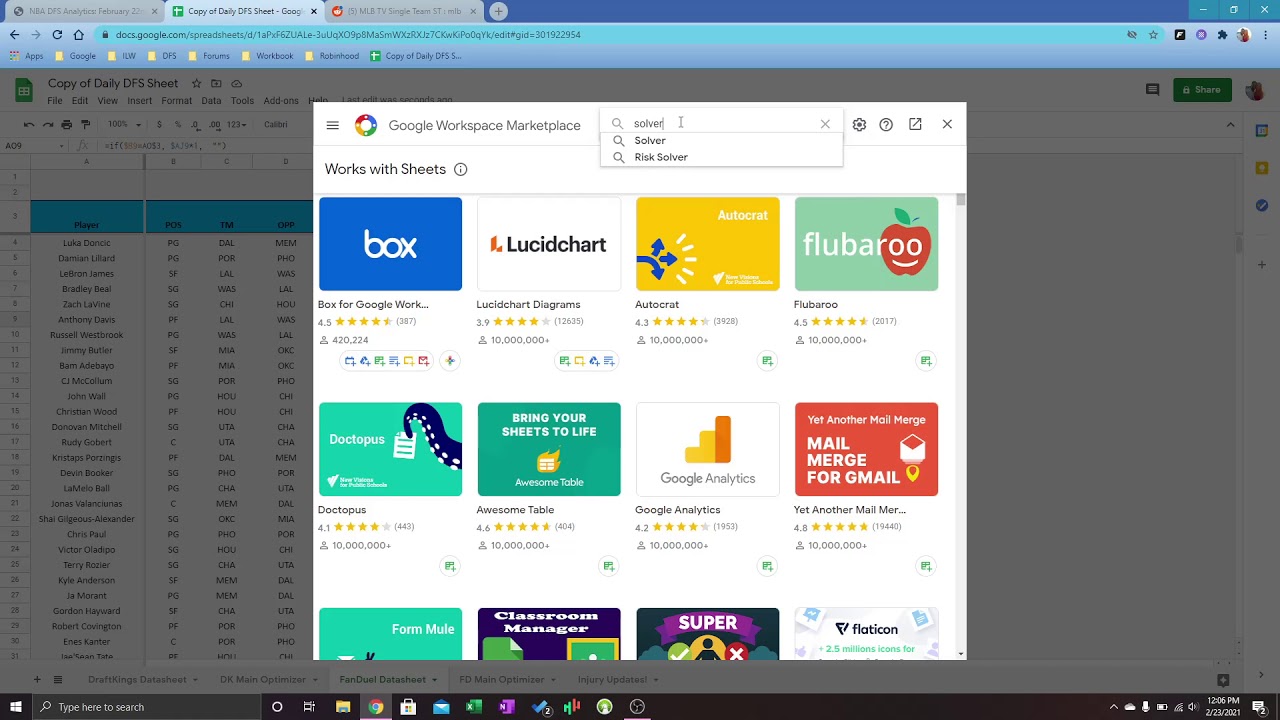
Task: Click Sheets compatibility icon under Flubaroo
Action: (x=926, y=361)
